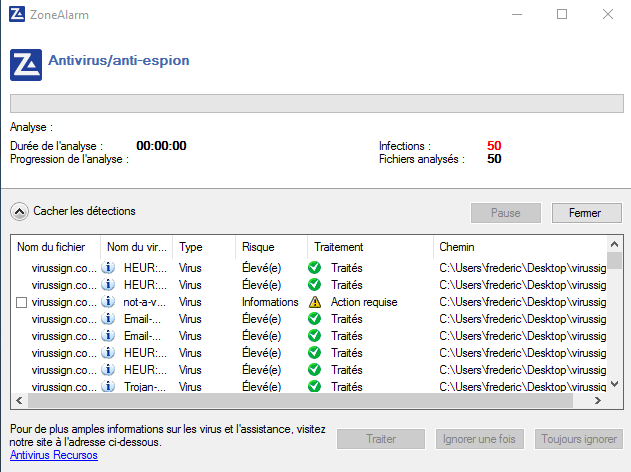Click Ignorer une fois button
The height and width of the screenshot is (472, 631).
click(x=480, y=439)
